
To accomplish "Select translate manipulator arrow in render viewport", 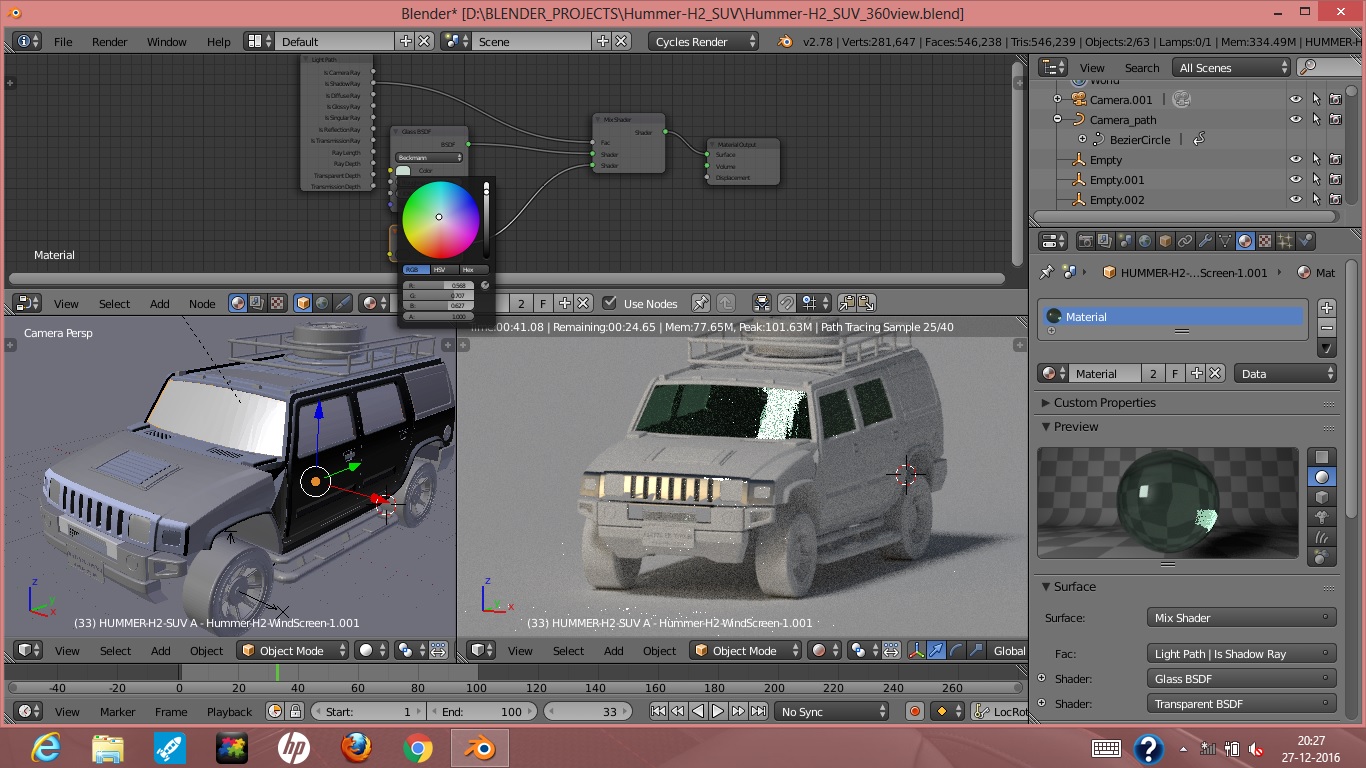I will [x=936, y=650].
